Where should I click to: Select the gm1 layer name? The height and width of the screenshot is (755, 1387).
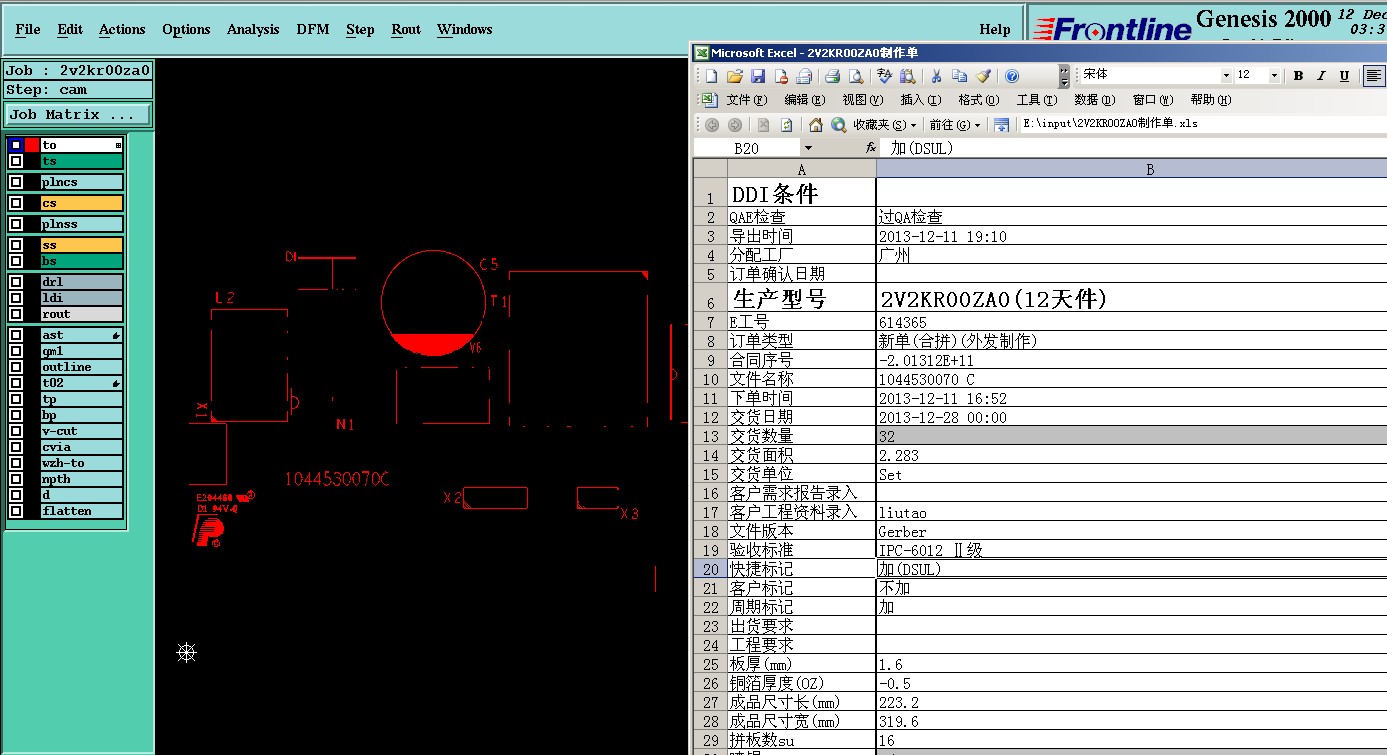pos(82,351)
